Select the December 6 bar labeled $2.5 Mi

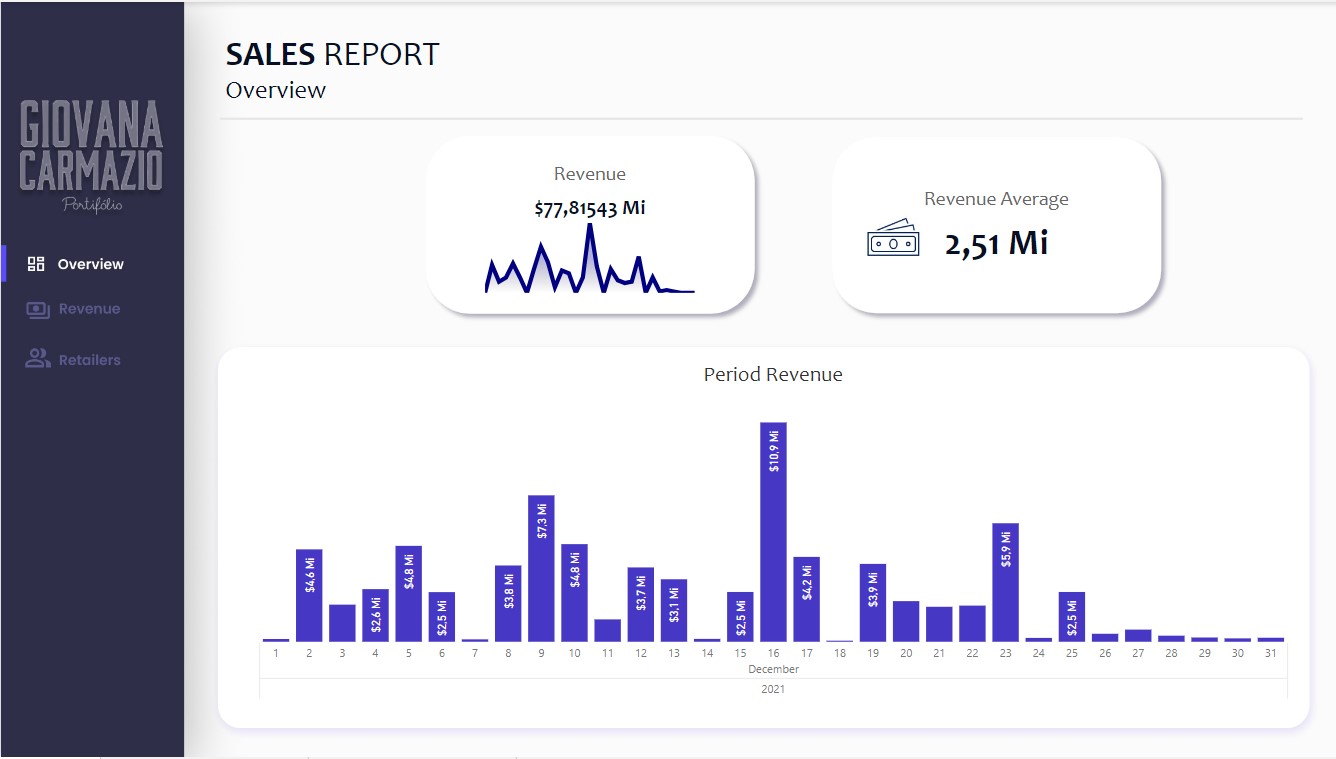click(442, 617)
